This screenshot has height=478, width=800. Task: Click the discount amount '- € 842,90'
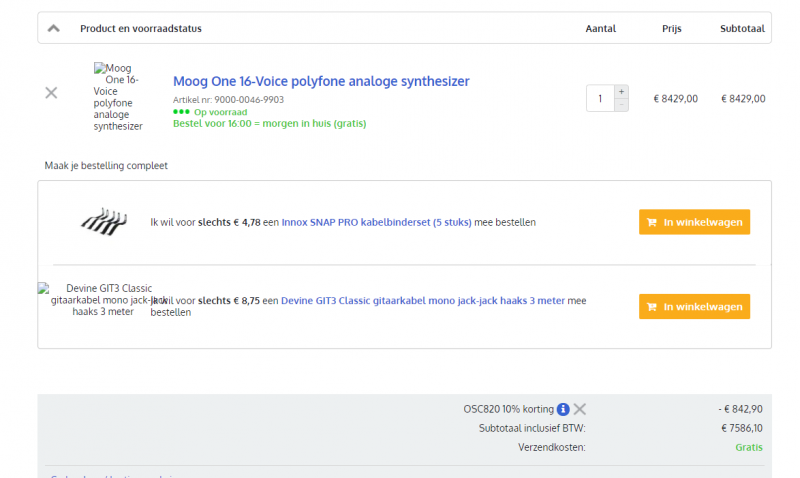[740, 409]
